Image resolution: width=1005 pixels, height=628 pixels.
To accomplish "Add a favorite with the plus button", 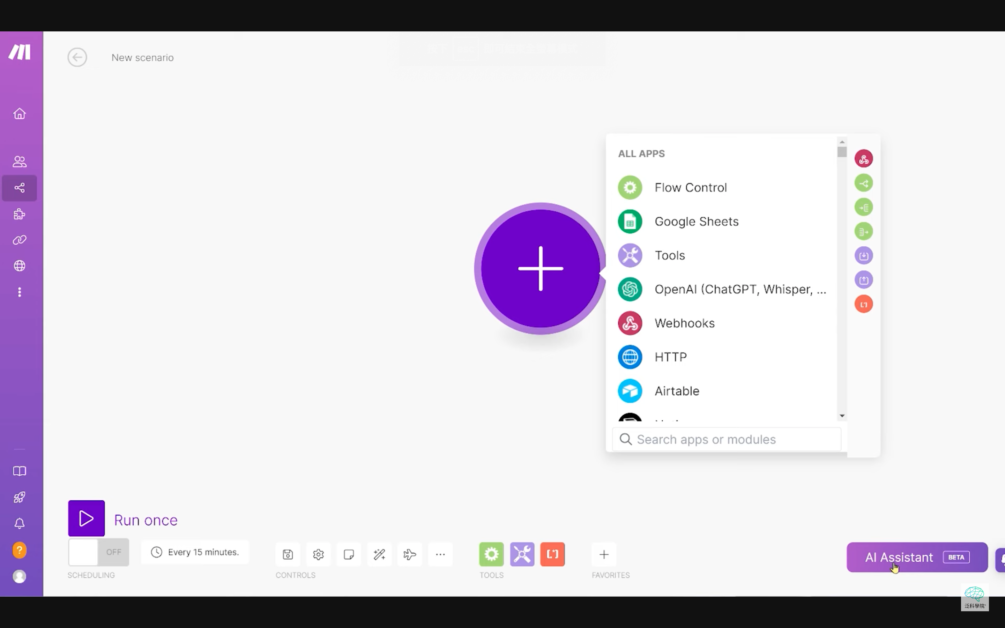I will (x=603, y=554).
